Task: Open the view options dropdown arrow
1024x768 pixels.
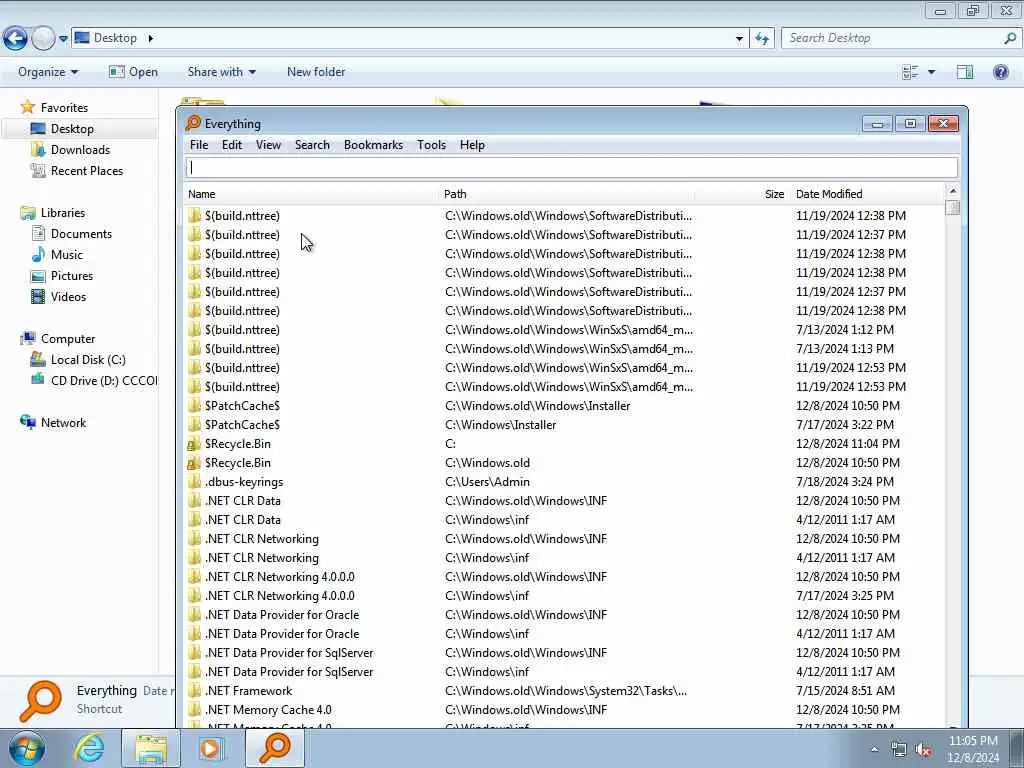Action: click(931, 72)
